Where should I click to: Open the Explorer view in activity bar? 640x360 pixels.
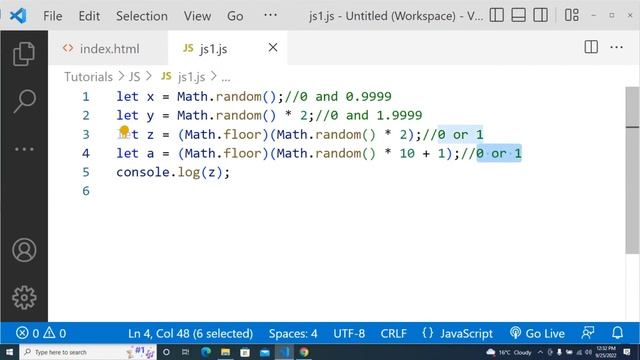click(x=24, y=54)
